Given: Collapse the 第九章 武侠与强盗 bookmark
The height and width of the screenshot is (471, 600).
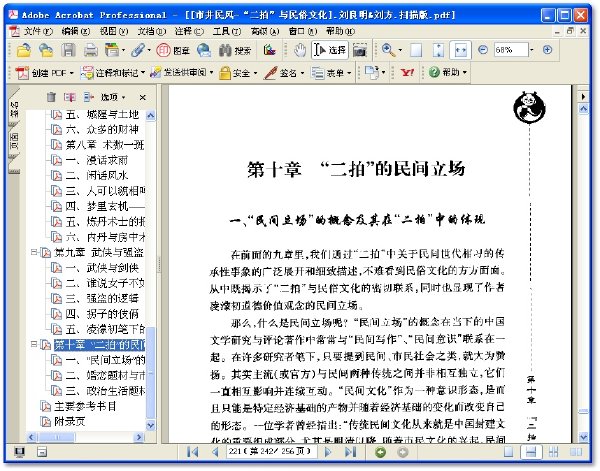Looking at the screenshot, I should [34, 253].
